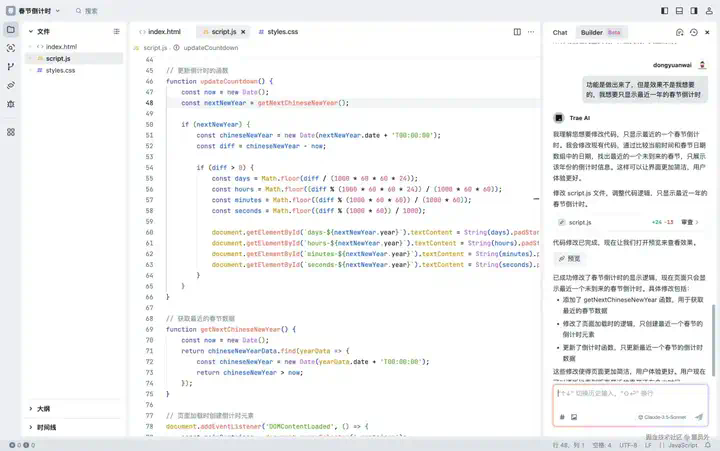Click the user message bubble in chat
This screenshot has height=451, width=720.
pos(643,90)
